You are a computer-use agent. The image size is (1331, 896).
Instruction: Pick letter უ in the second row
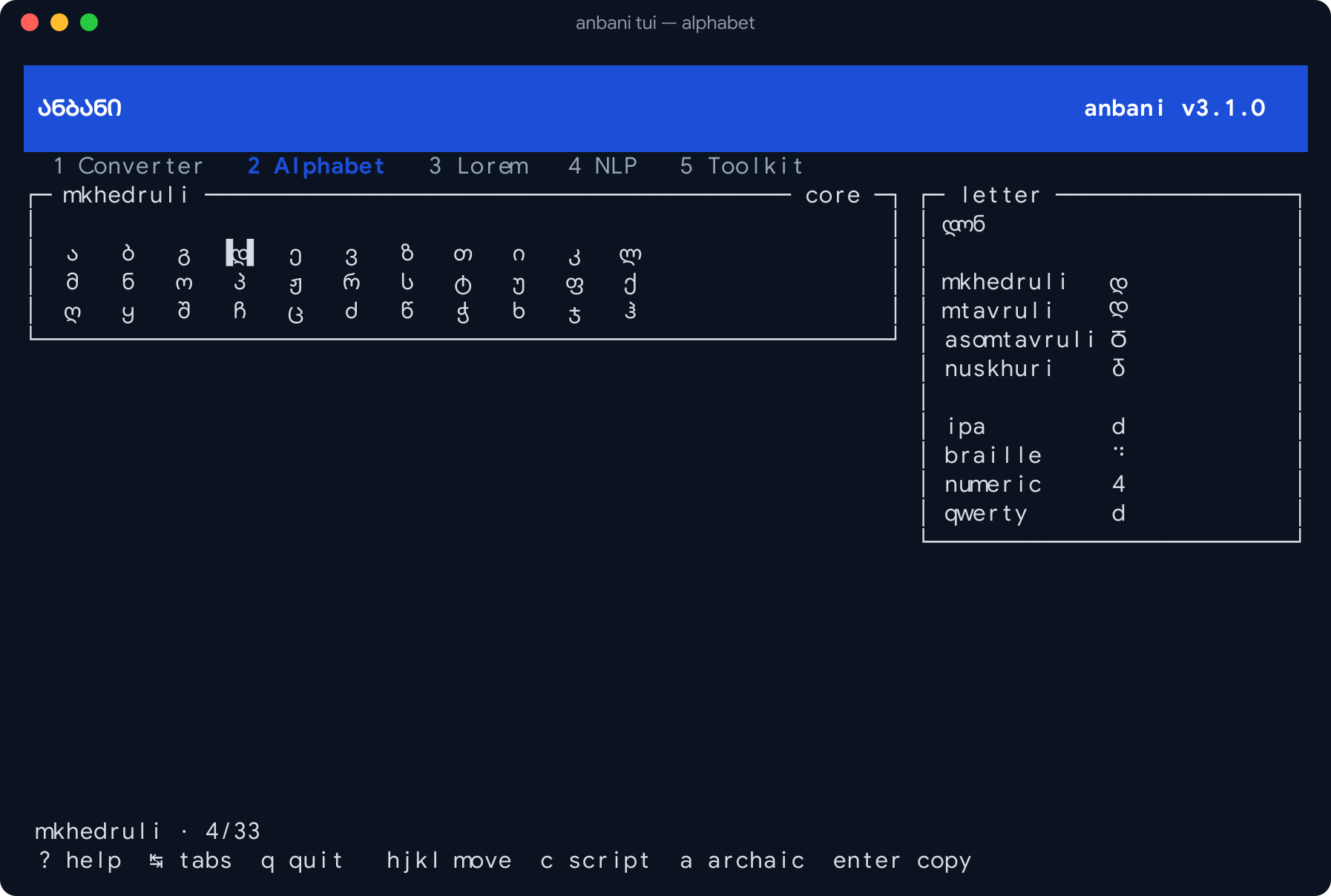tap(519, 285)
